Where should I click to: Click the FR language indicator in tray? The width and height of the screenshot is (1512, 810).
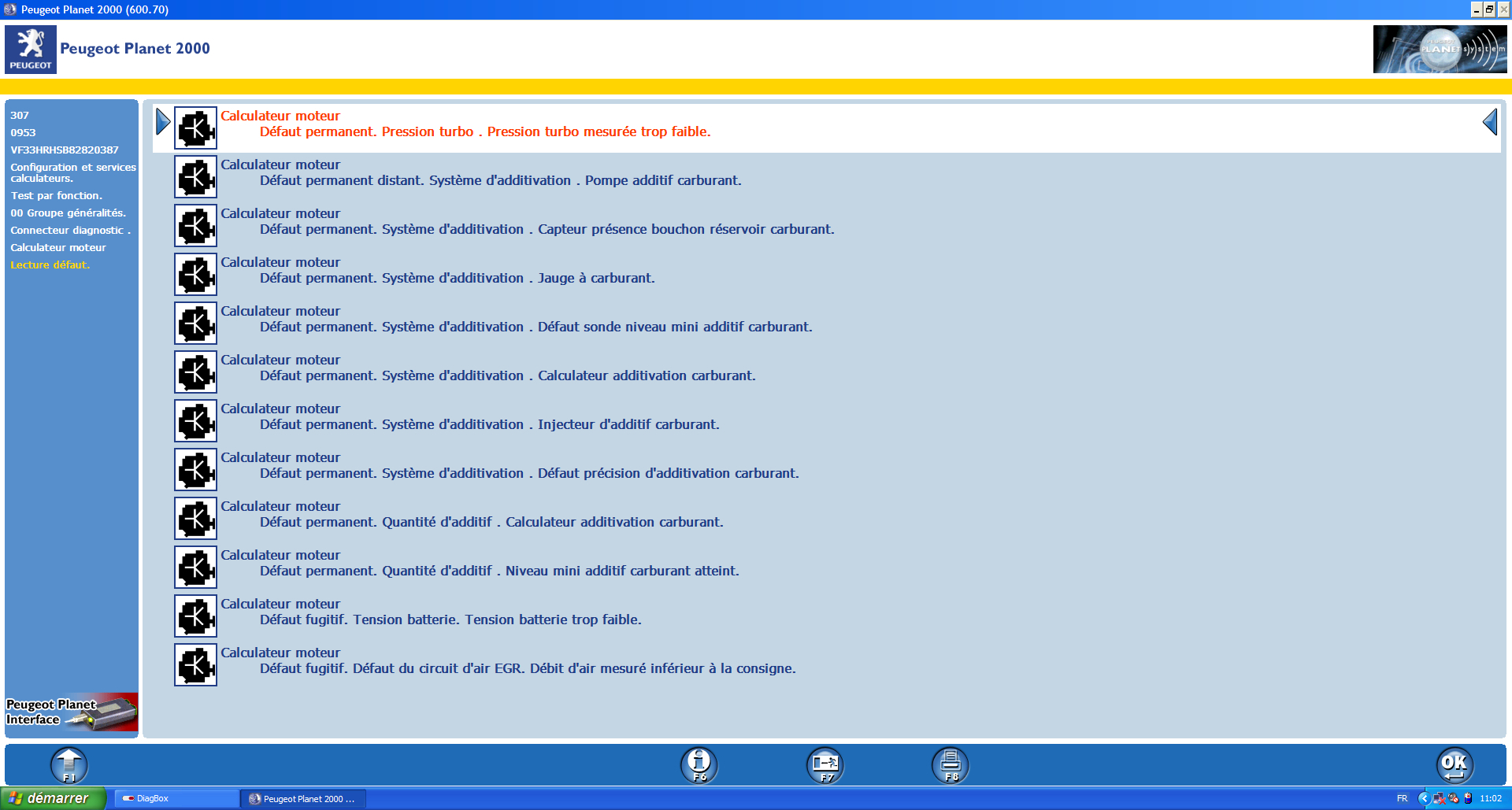point(1402,798)
